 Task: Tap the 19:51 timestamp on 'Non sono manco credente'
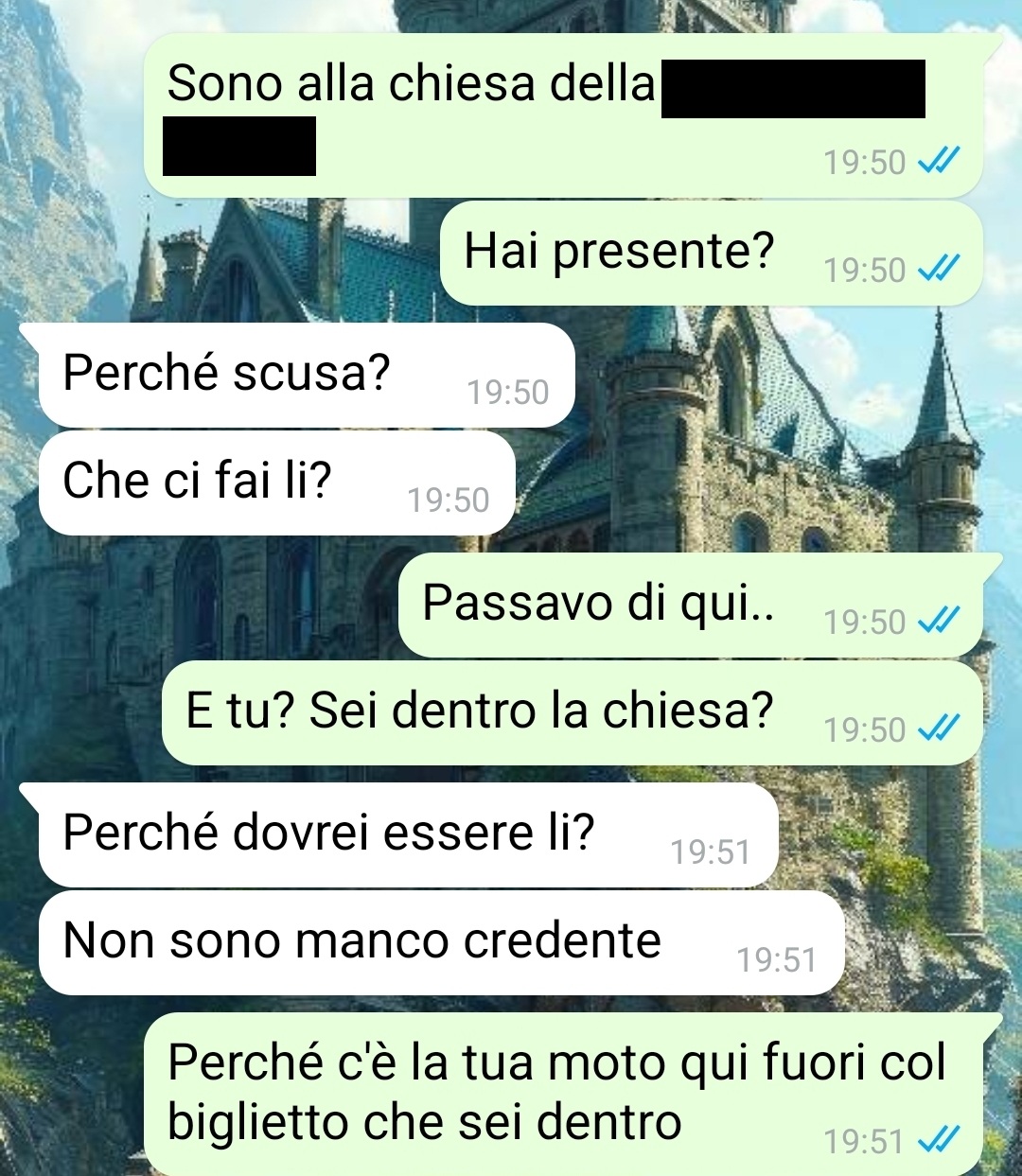[776, 960]
